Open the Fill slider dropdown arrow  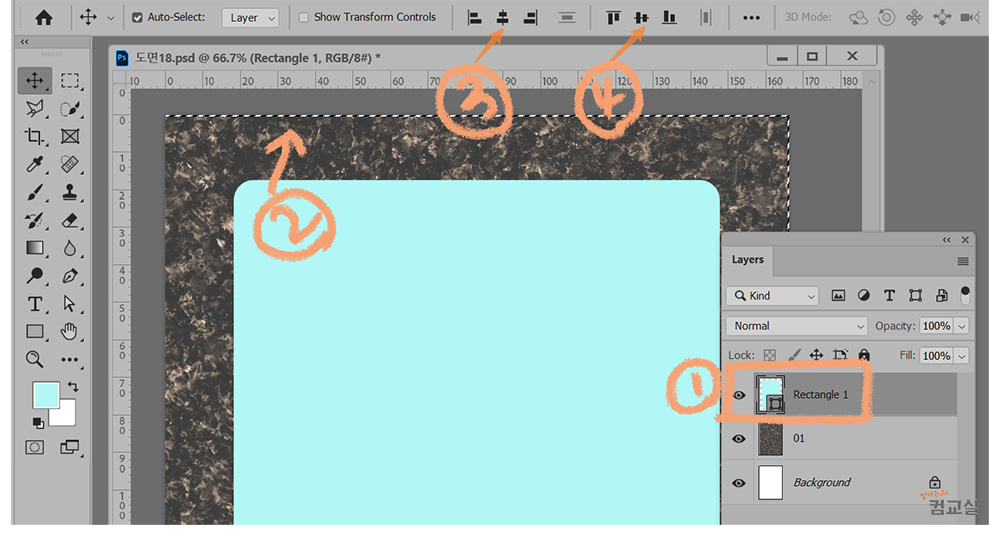point(962,356)
